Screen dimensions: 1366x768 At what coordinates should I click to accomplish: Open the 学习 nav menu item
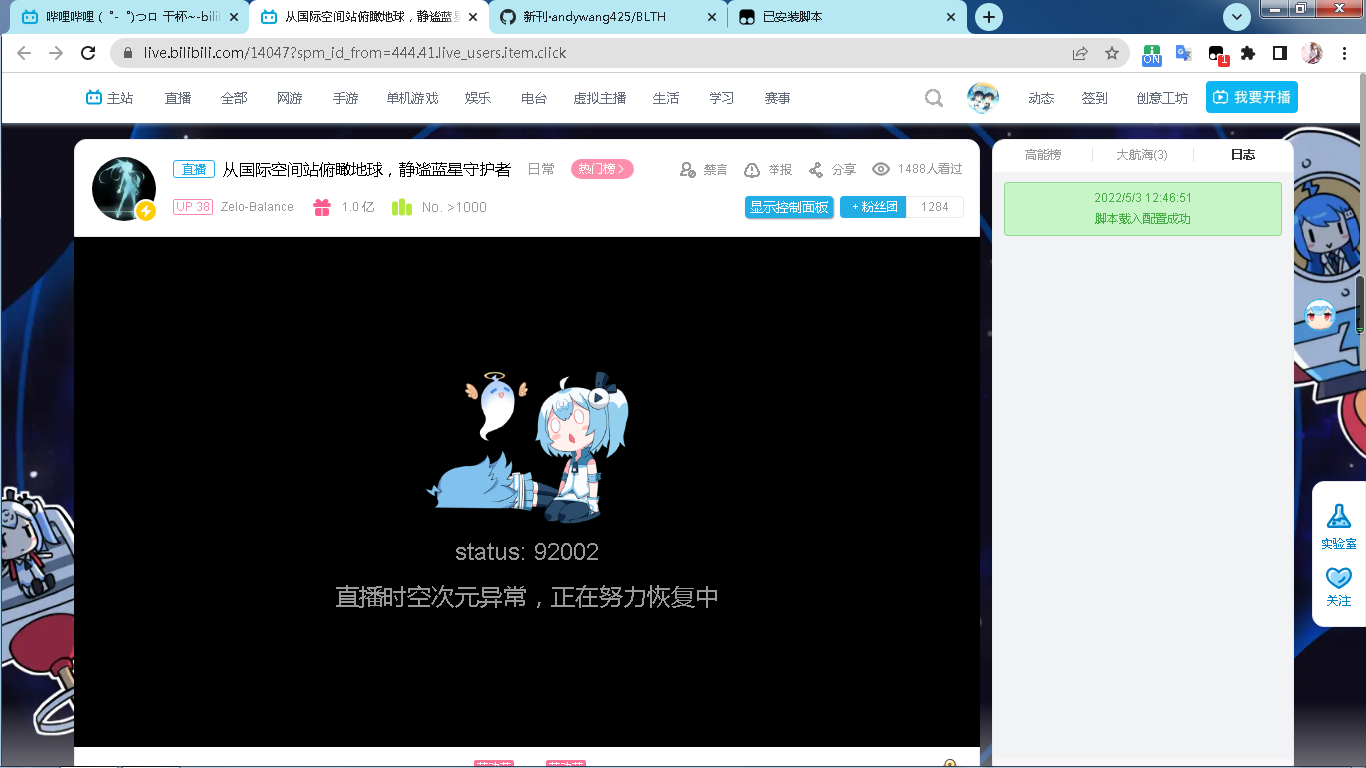click(722, 98)
